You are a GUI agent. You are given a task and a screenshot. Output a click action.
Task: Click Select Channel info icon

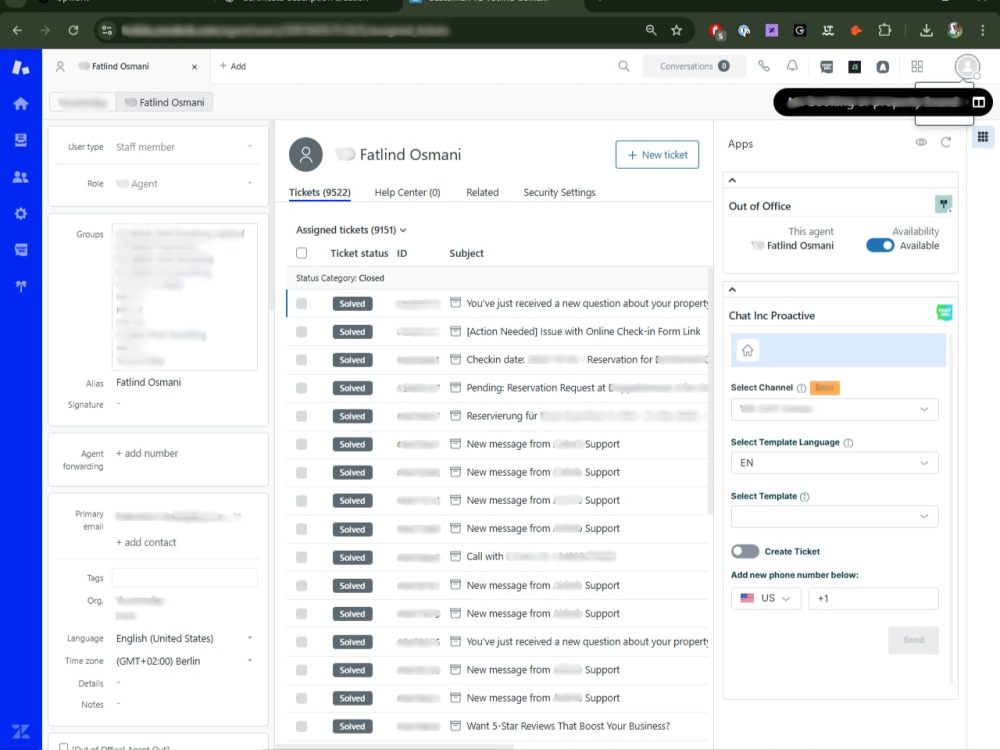coord(801,388)
